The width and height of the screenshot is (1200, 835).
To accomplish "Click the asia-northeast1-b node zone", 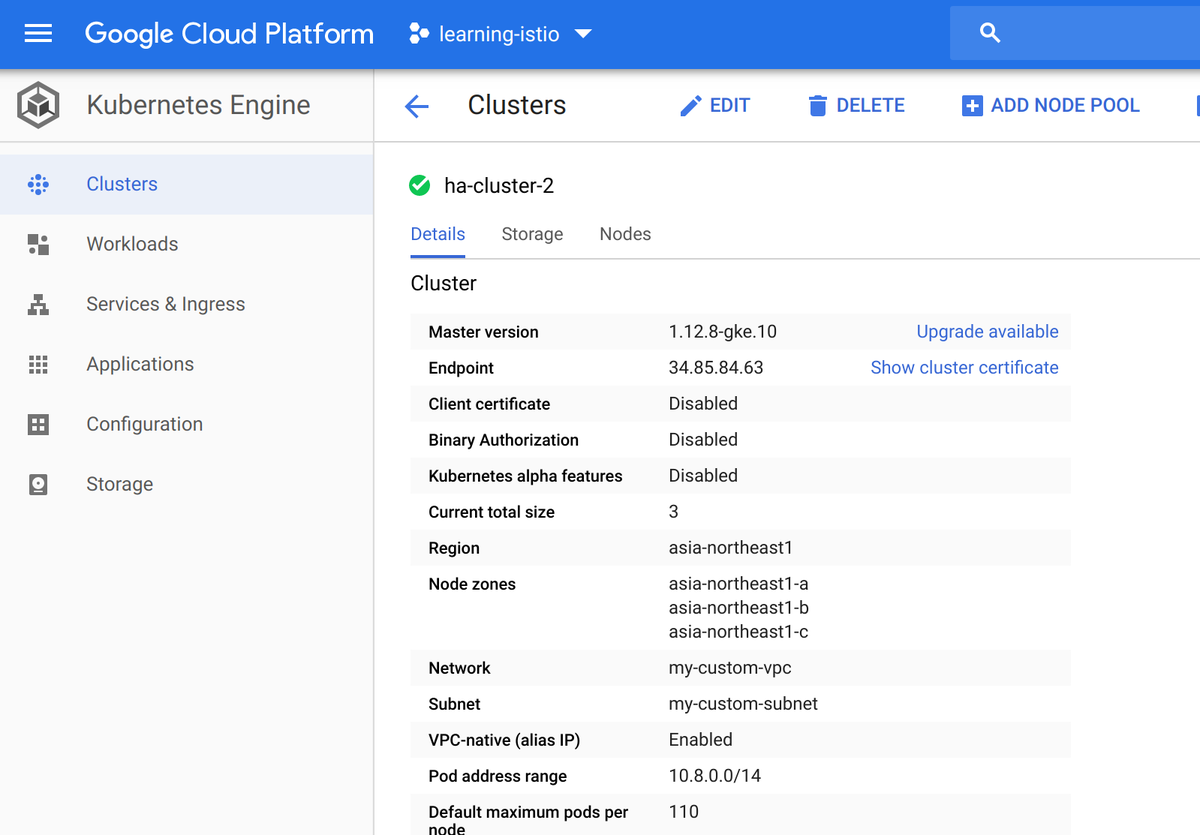I will (739, 608).
